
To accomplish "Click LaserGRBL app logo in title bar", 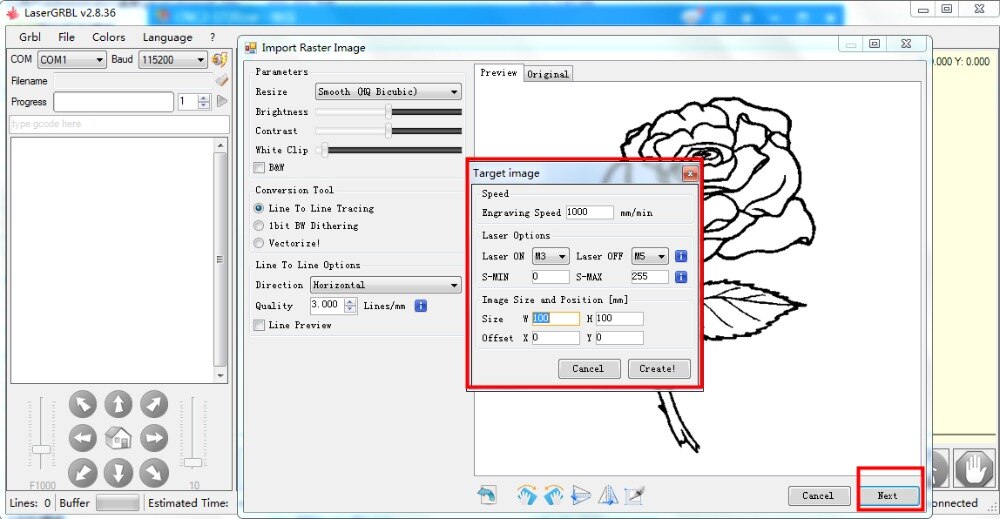I will 12,12.
